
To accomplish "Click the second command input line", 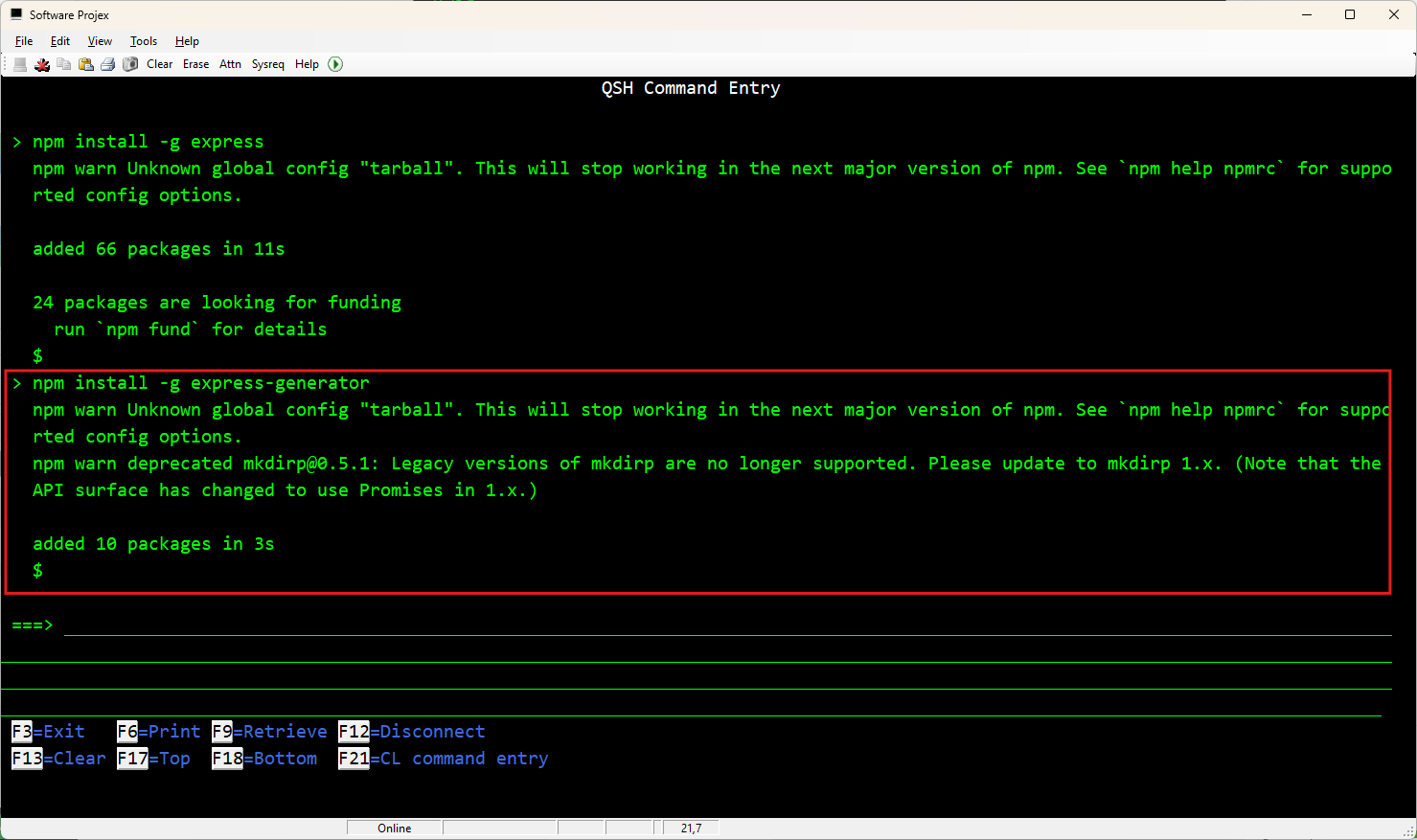I will [697, 651].
